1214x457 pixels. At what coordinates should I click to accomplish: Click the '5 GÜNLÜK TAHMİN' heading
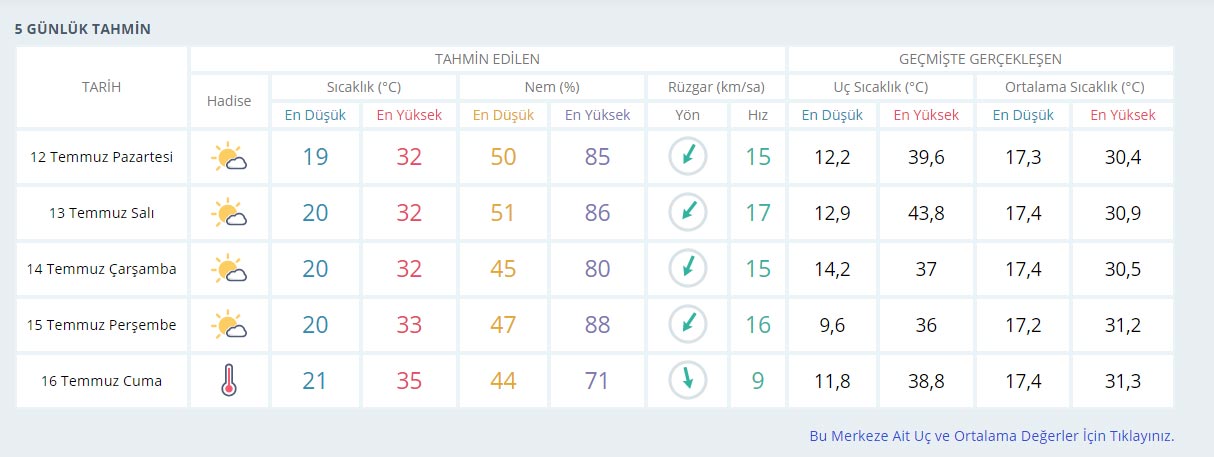point(83,29)
